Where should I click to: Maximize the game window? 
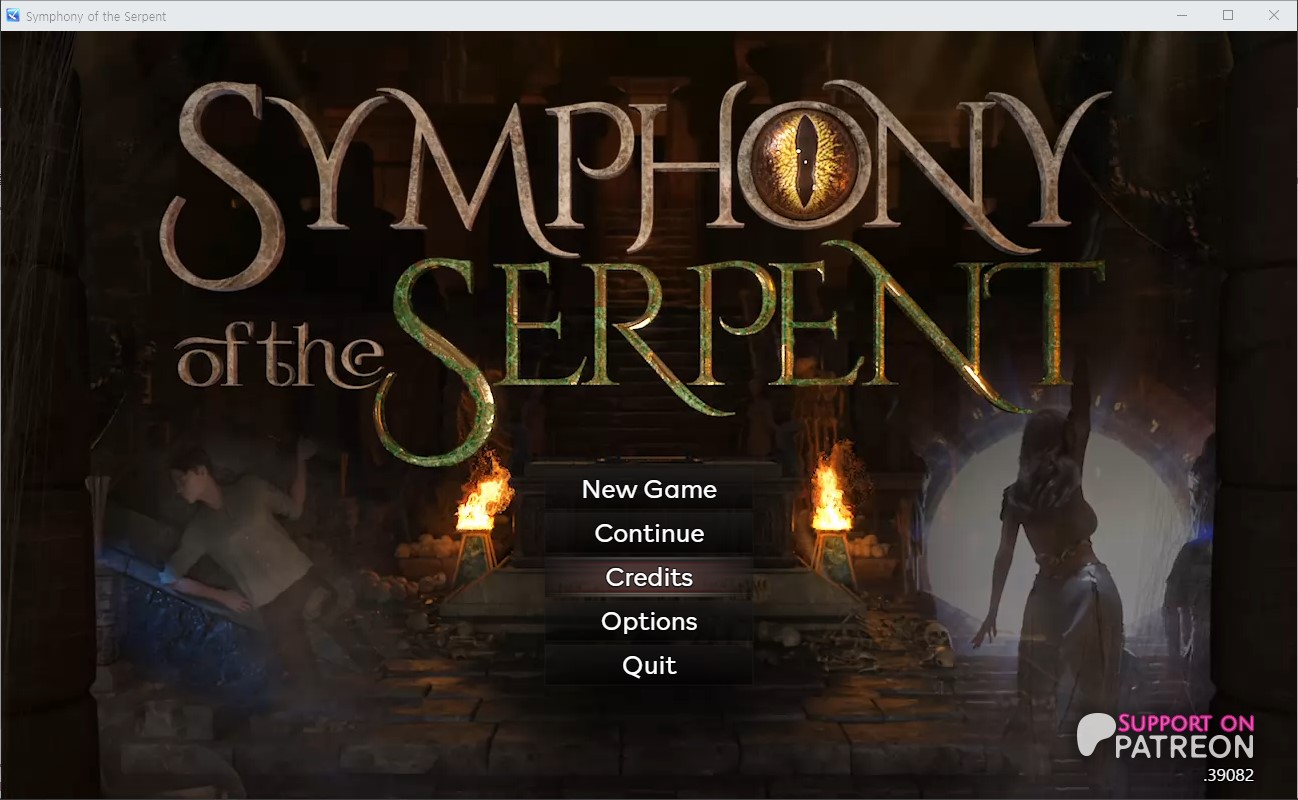coord(1228,16)
